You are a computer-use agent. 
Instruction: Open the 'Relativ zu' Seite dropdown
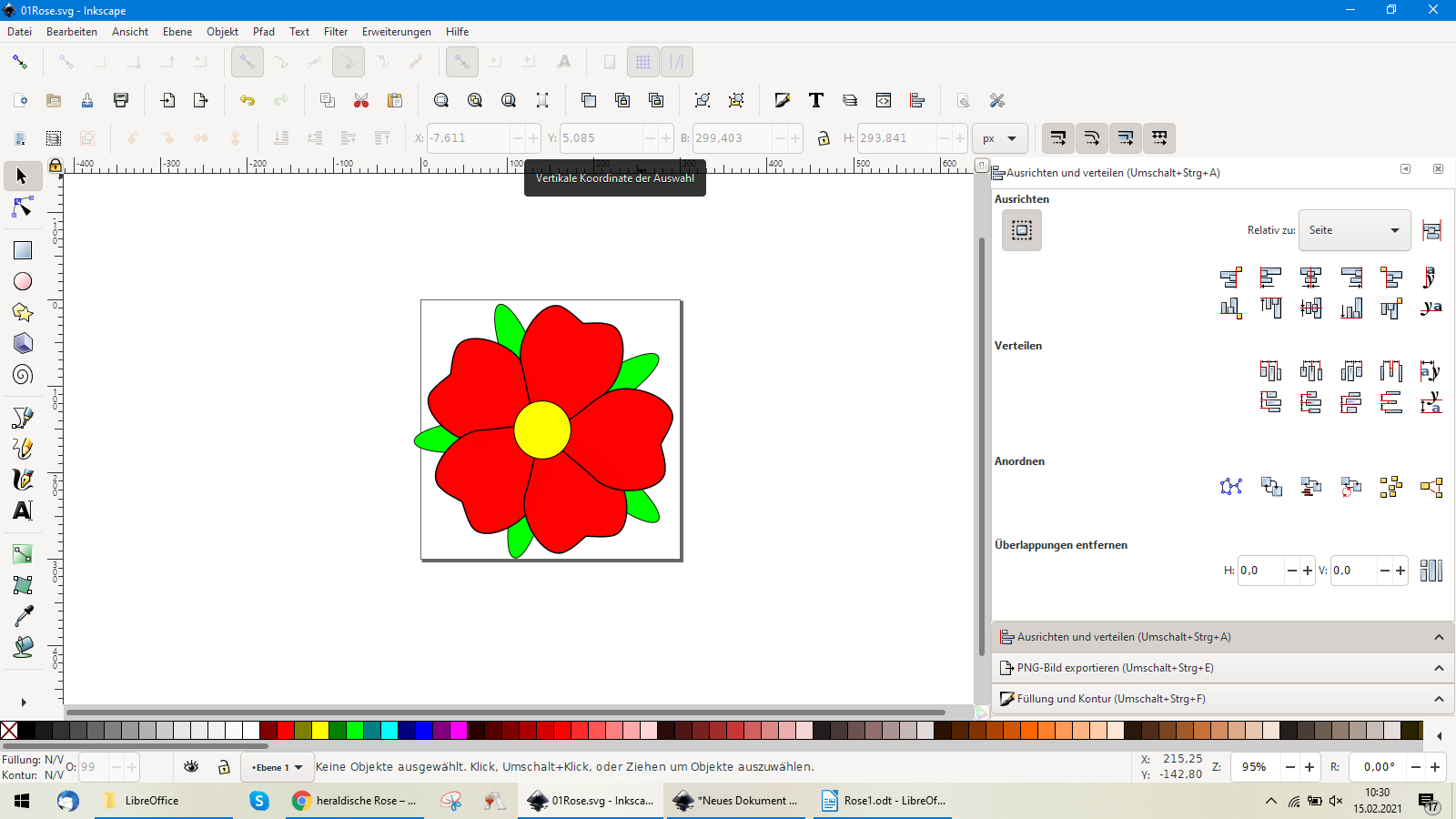click(x=1354, y=230)
